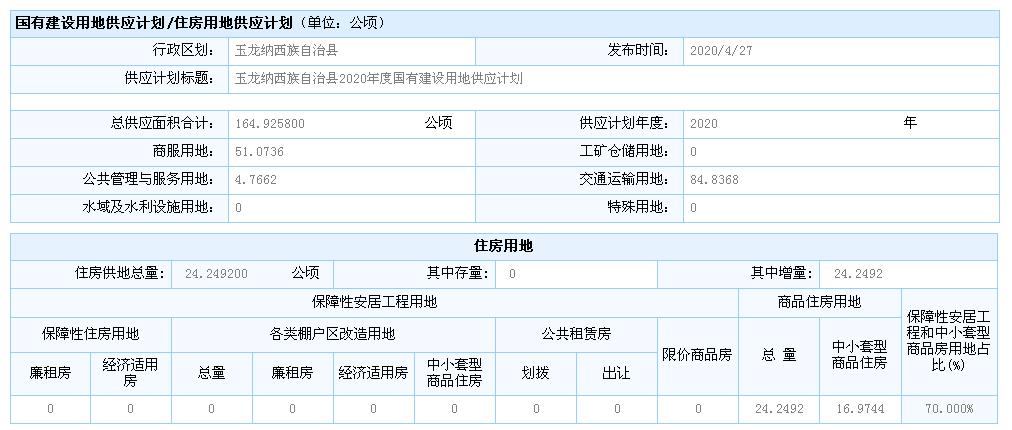Click 24.2492 in the 商品住房用地 总量 column
1012x430 pixels.
pyautogui.click(x=779, y=409)
